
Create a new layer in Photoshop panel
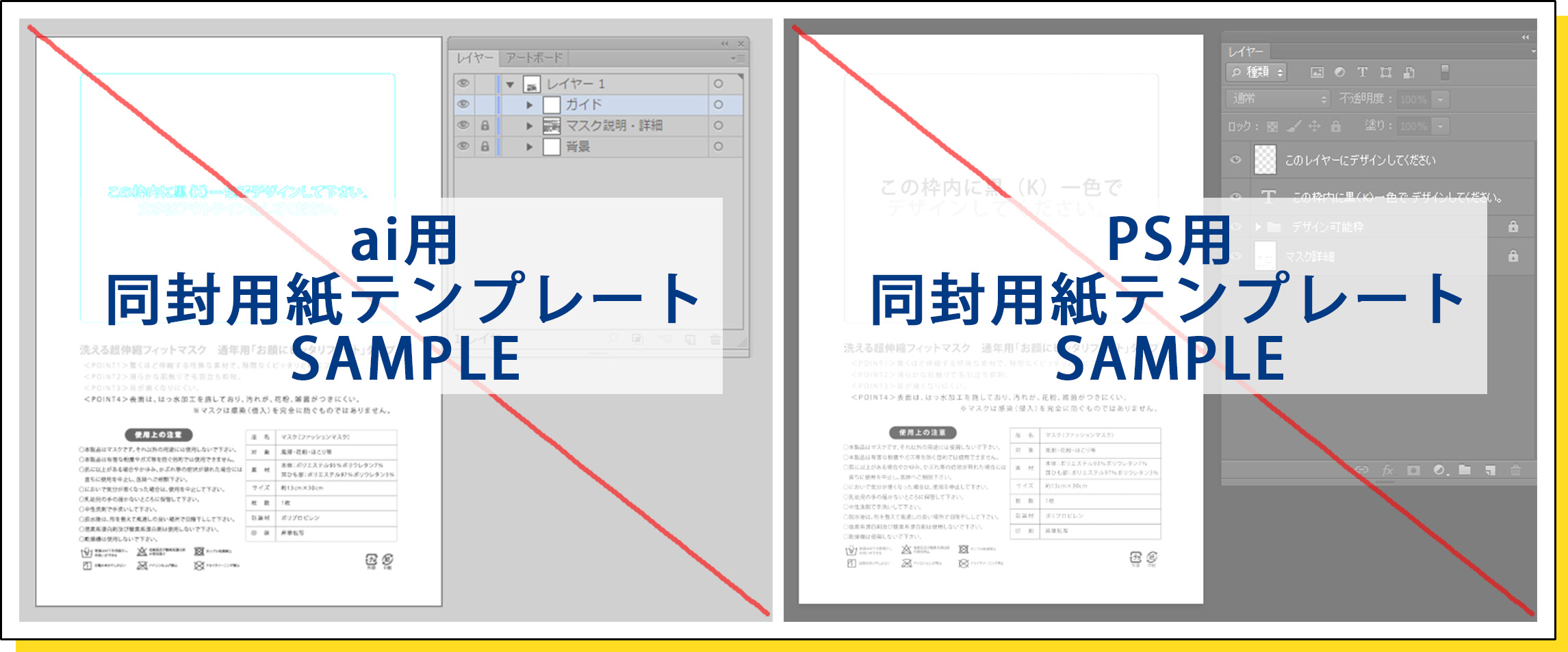coord(1490,470)
